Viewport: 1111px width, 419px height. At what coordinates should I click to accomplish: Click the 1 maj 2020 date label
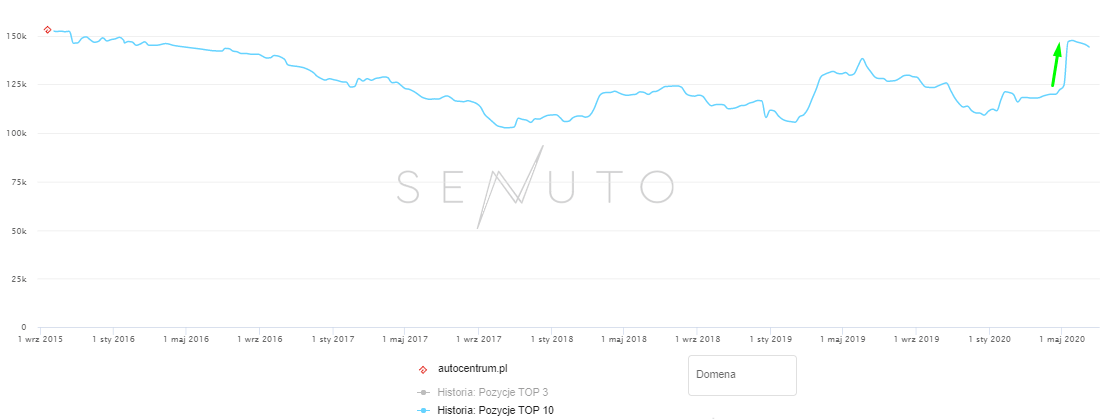coord(1062,341)
